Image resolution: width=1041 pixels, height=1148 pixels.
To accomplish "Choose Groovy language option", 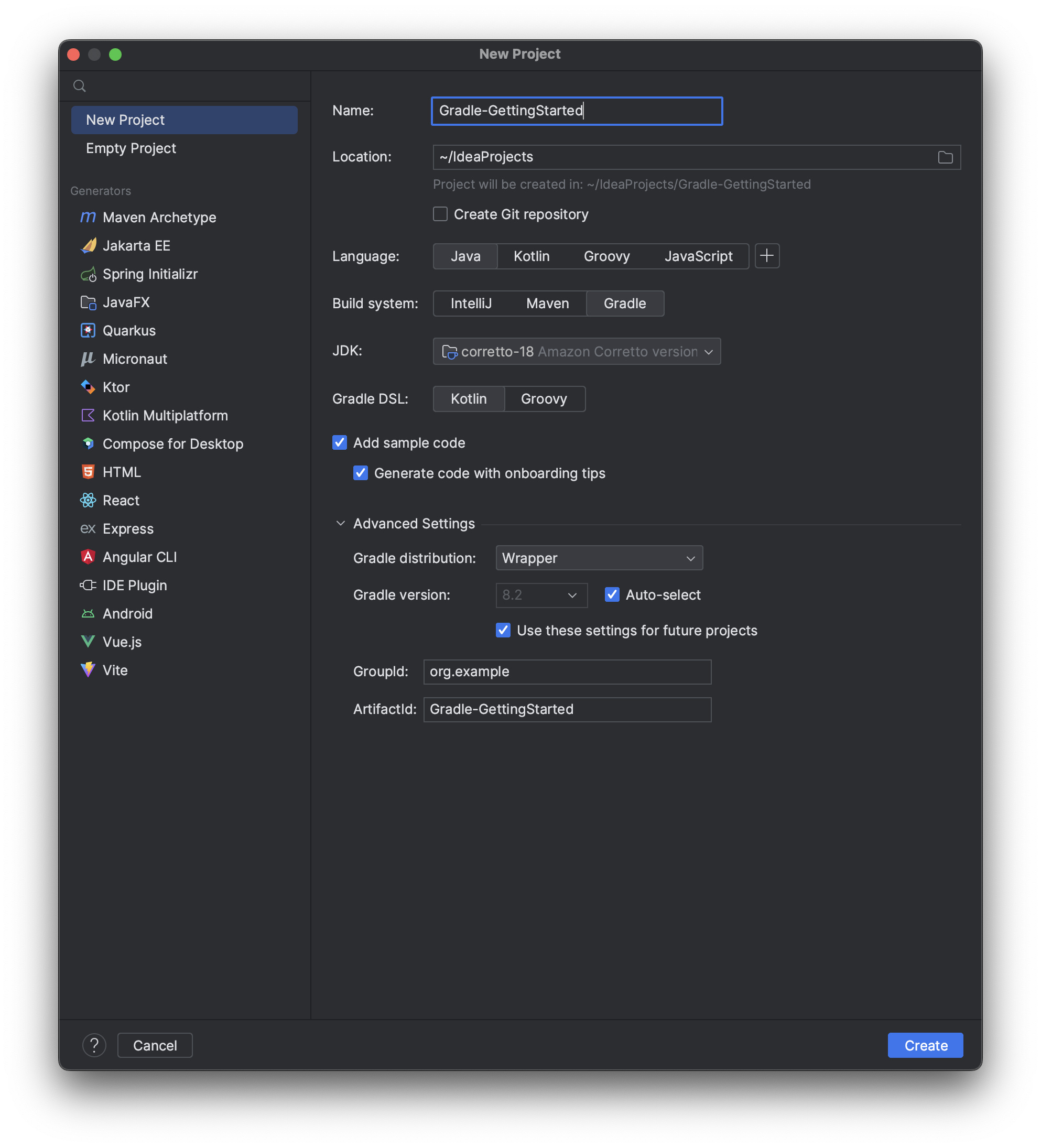I will point(607,256).
